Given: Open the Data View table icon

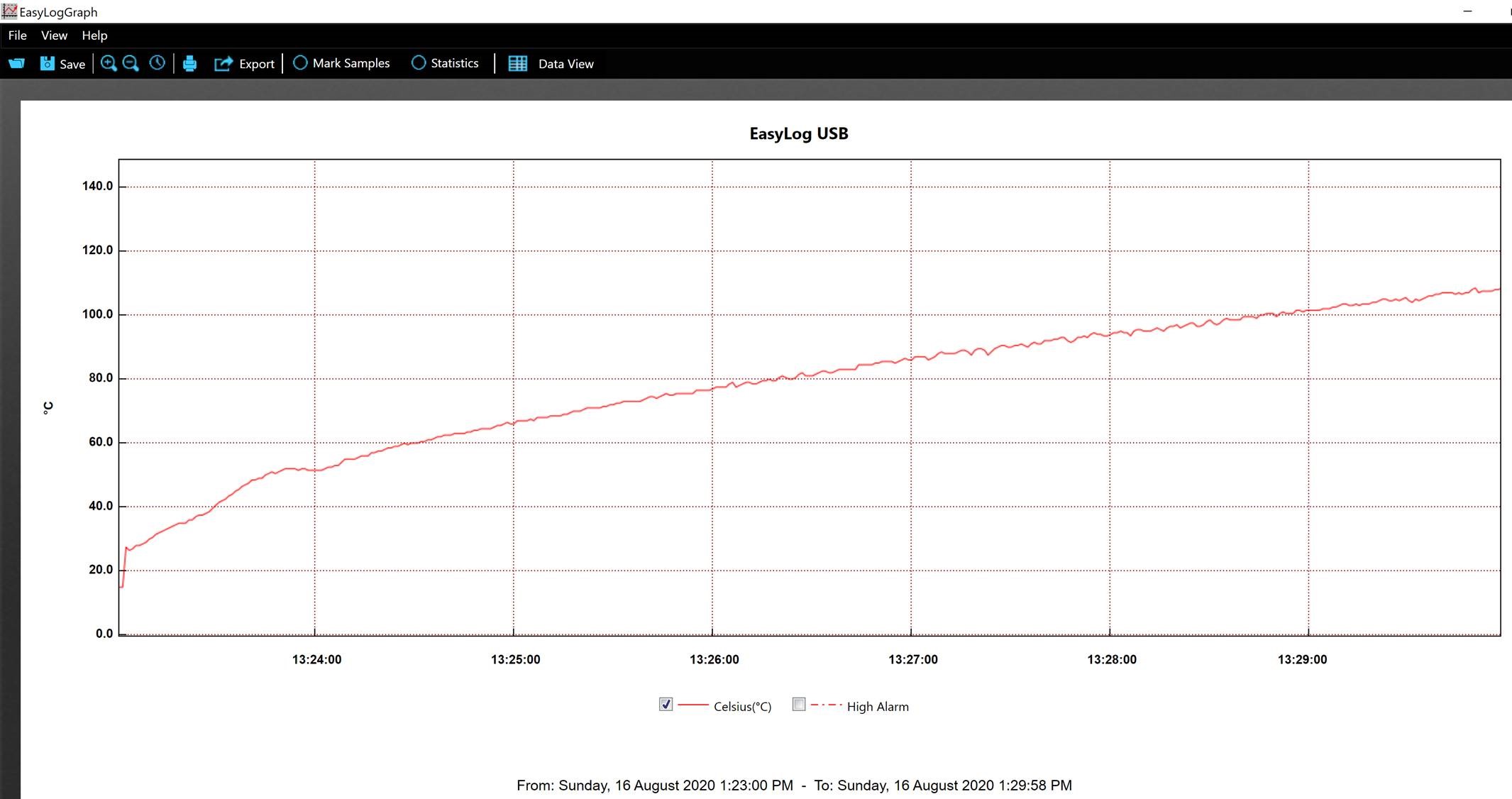Looking at the screenshot, I should (518, 64).
